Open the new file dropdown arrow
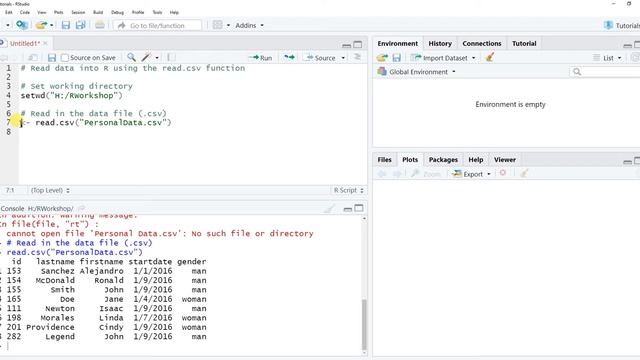The width and height of the screenshot is (640, 360). (8, 25)
